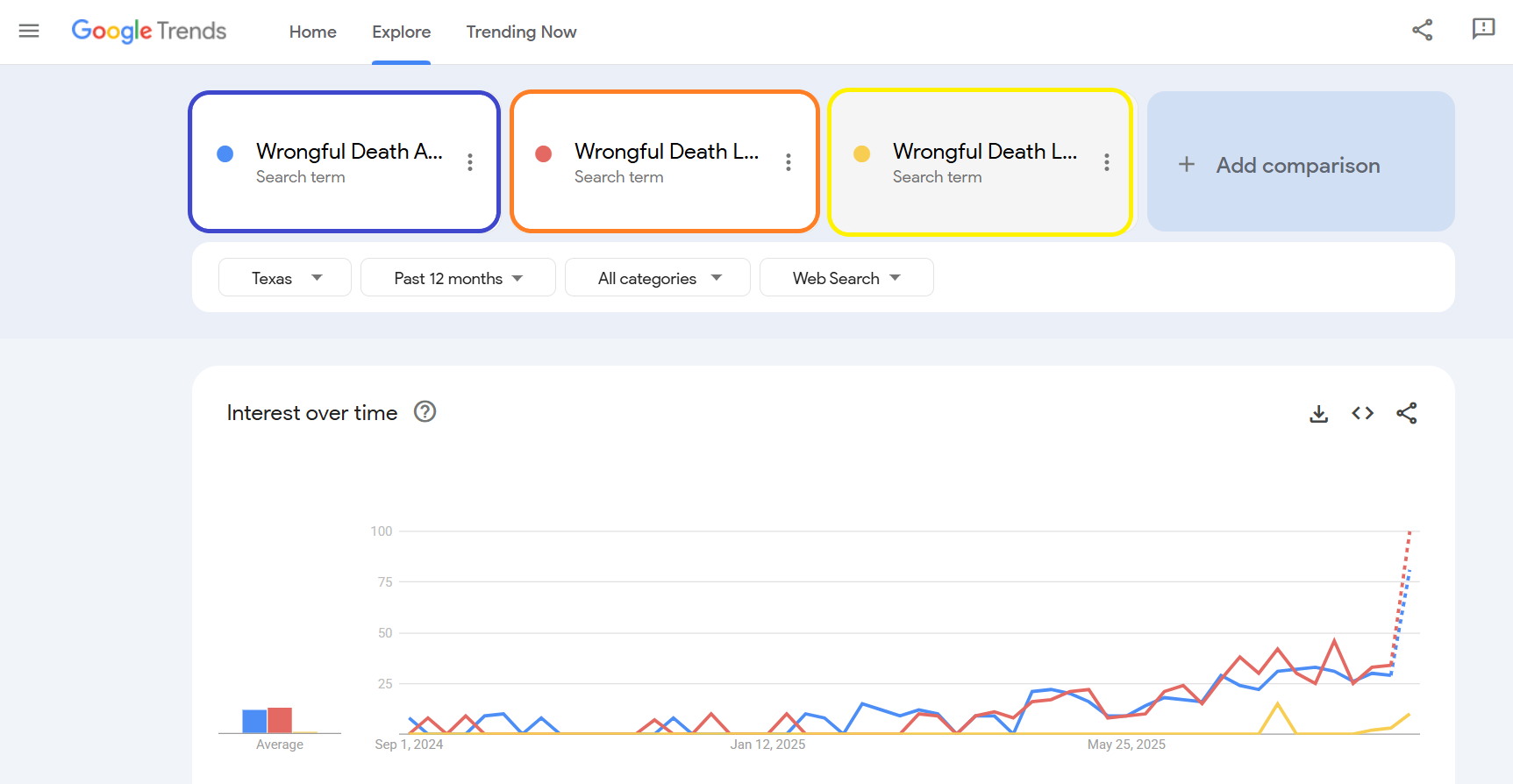The width and height of the screenshot is (1513, 784).
Task: Expand the All categories dropdown
Action: [658, 278]
